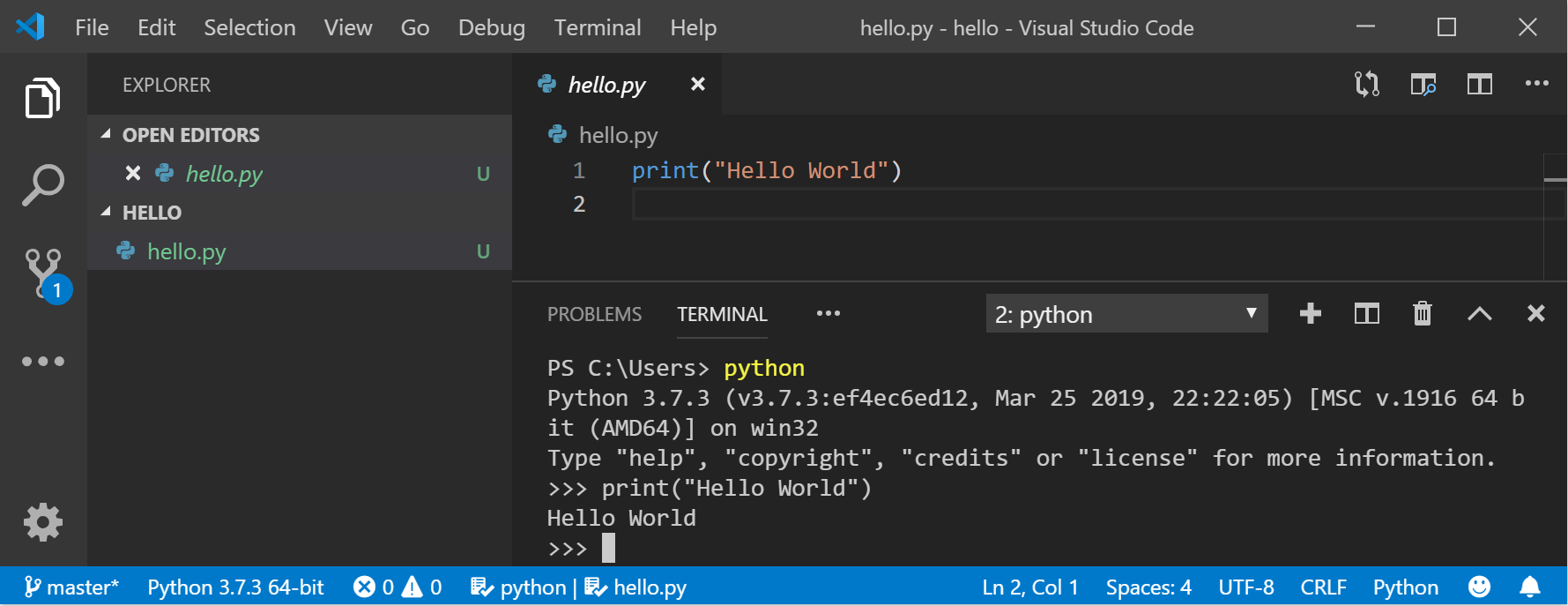Open Manage gear settings icon
Viewport: 1568px width, 606px height.
coord(42,522)
